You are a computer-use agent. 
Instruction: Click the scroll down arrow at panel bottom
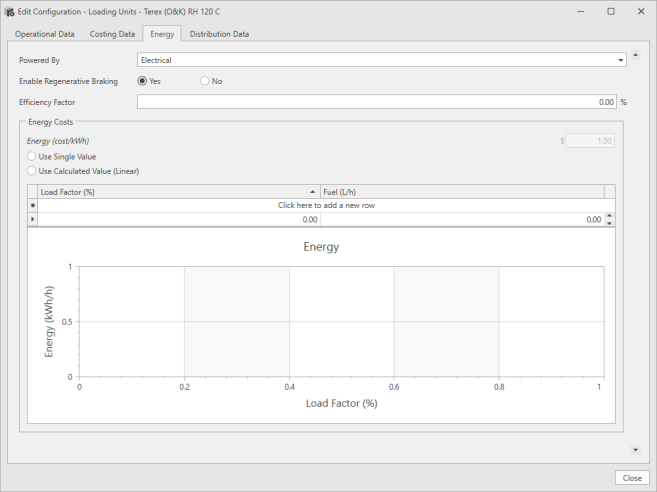(x=636, y=451)
